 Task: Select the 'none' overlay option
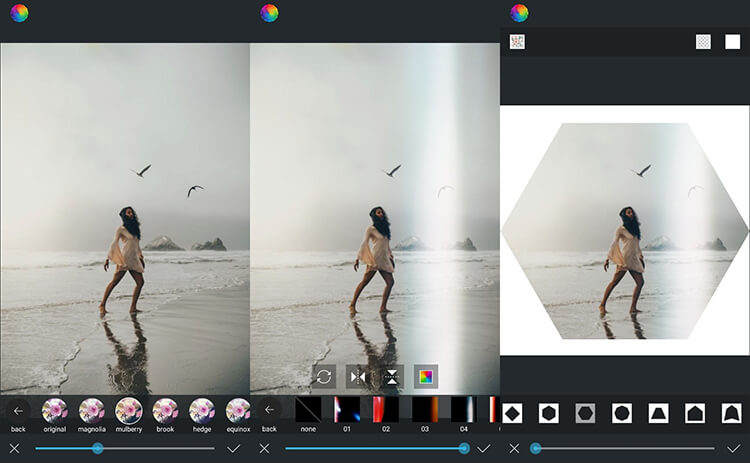point(310,409)
